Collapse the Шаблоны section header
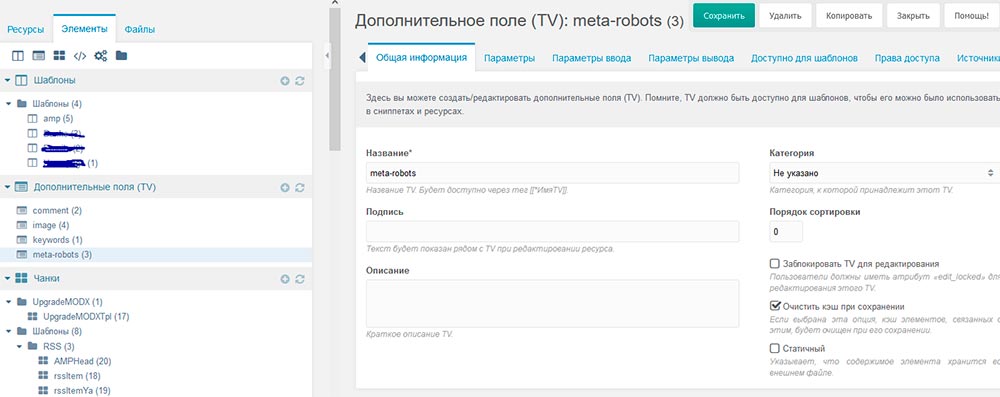This screenshot has width=1000, height=397. [8, 81]
